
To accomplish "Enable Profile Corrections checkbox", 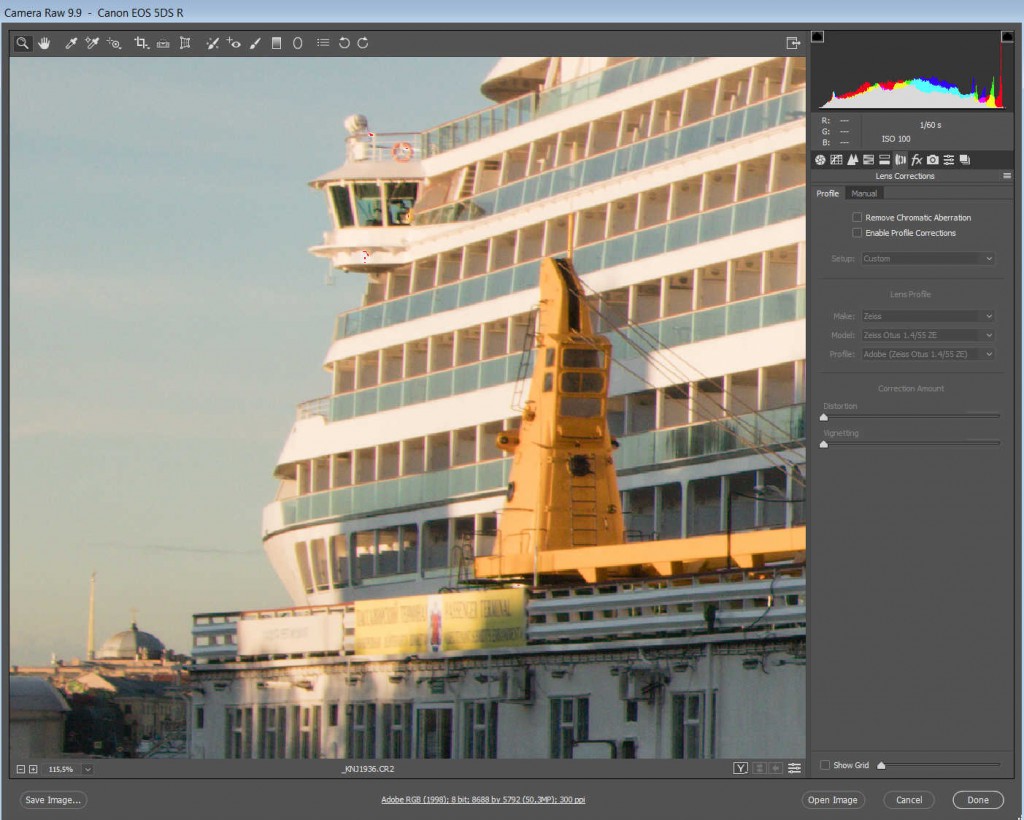I will 857,233.
